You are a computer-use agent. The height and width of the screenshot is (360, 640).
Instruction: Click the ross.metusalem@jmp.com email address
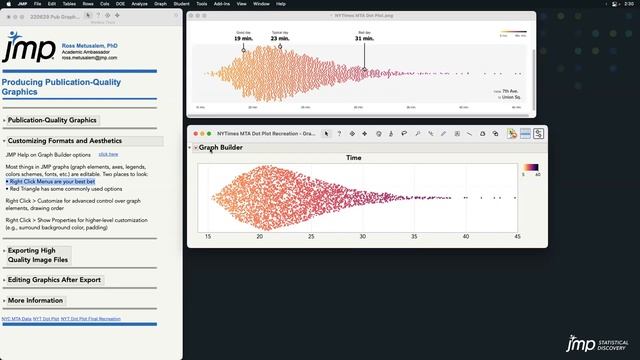(x=89, y=58)
